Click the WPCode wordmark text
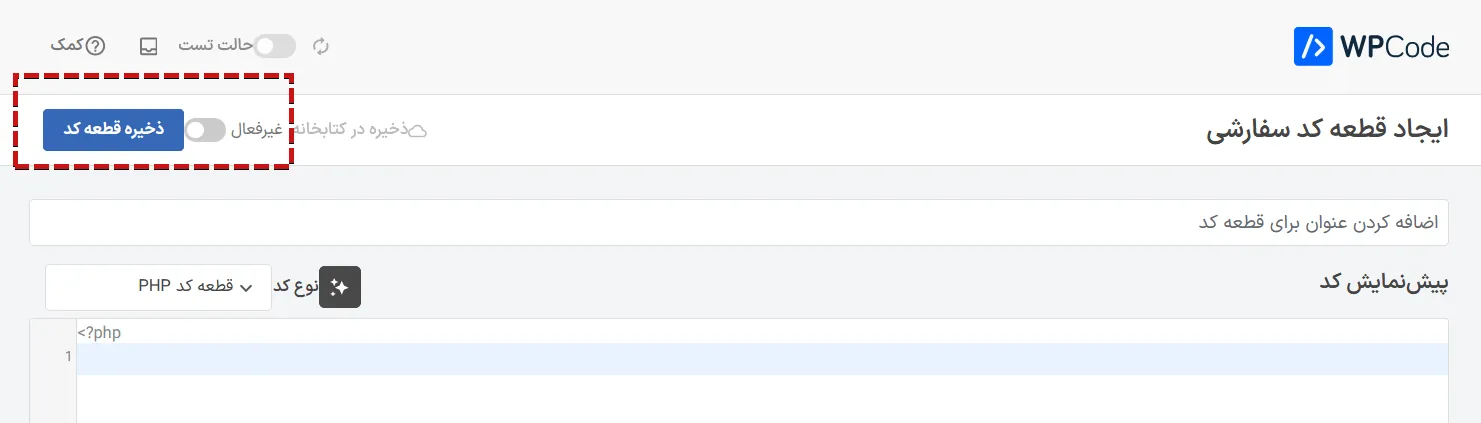 [1394, 47]
